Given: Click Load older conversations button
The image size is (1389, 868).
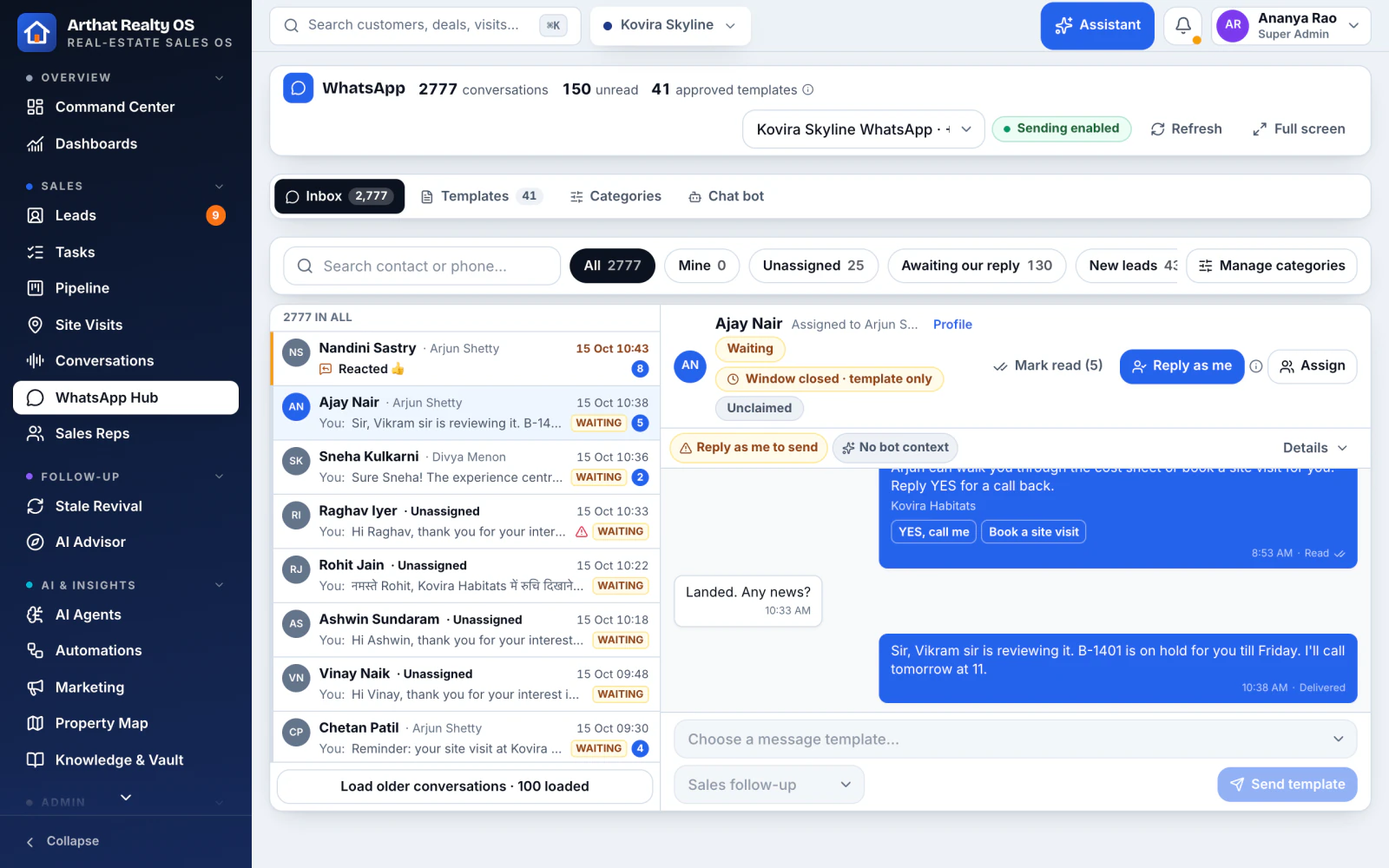Looking at the screenshot, I should (x=464, y=786).
